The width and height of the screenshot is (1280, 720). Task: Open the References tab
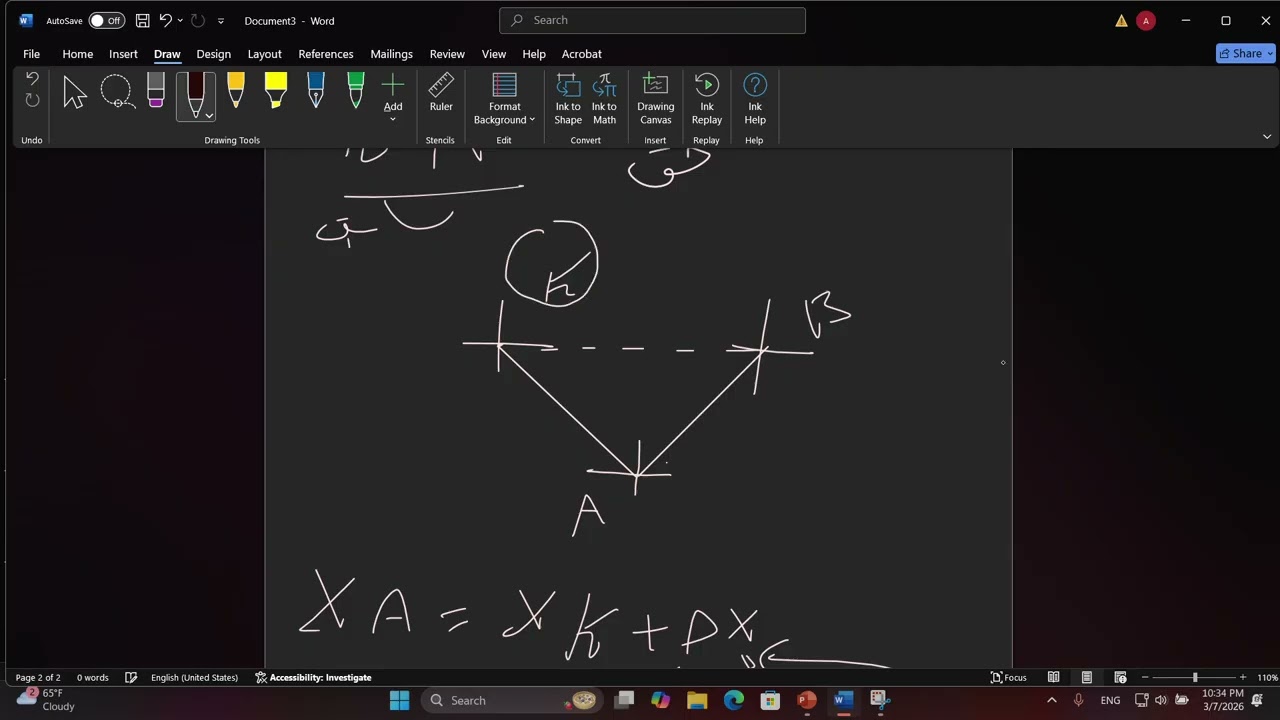pos(326,54)
